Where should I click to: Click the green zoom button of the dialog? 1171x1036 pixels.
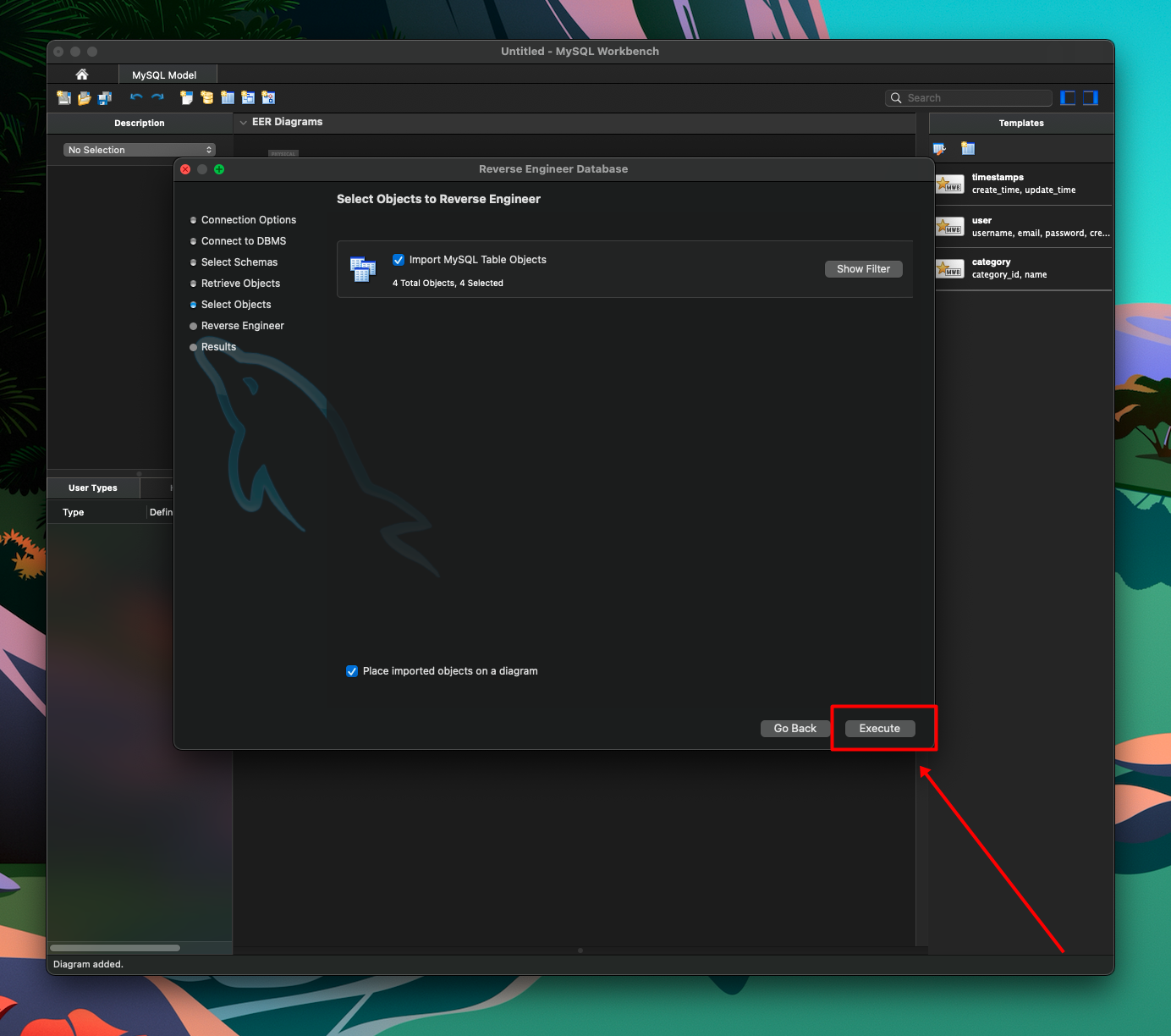[219, 169]
